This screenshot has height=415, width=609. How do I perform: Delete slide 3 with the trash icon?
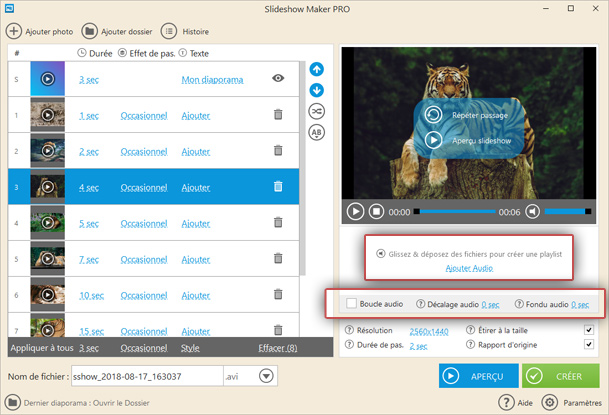coord(278,187)
